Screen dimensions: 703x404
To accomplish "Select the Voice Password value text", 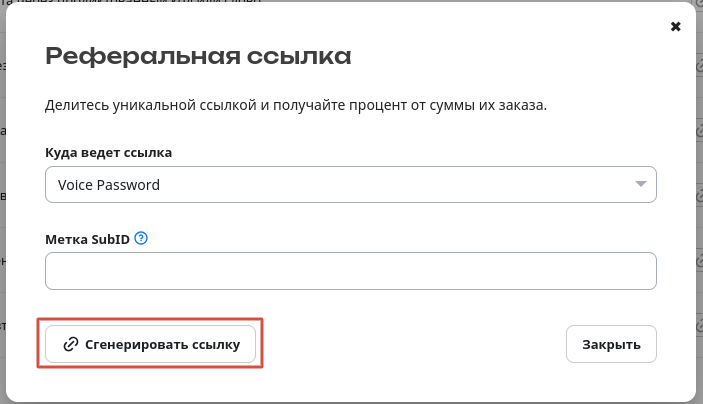I will (x=108, y=185).
